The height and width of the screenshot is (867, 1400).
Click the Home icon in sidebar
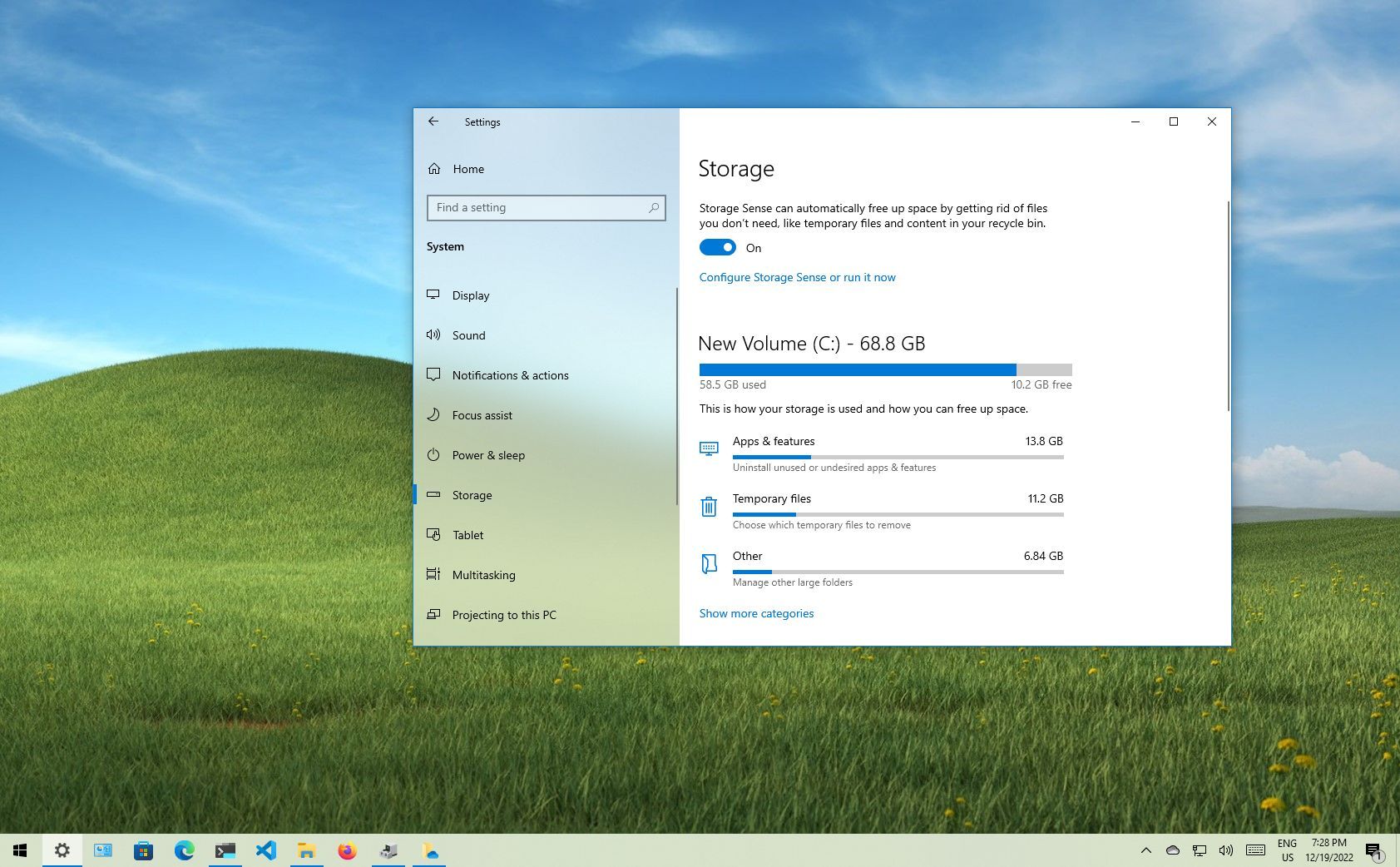433,168
